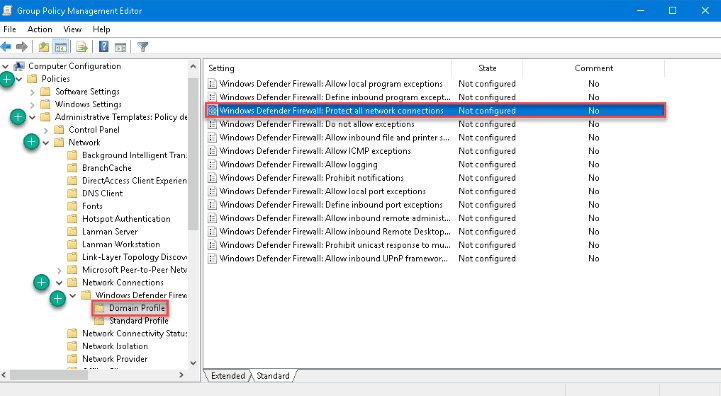Click policy icon for Define inbound port exceptions
Image resolution: width=721 pixels, height=396 pixels.
pyautogui.click(x=212, y=205)
